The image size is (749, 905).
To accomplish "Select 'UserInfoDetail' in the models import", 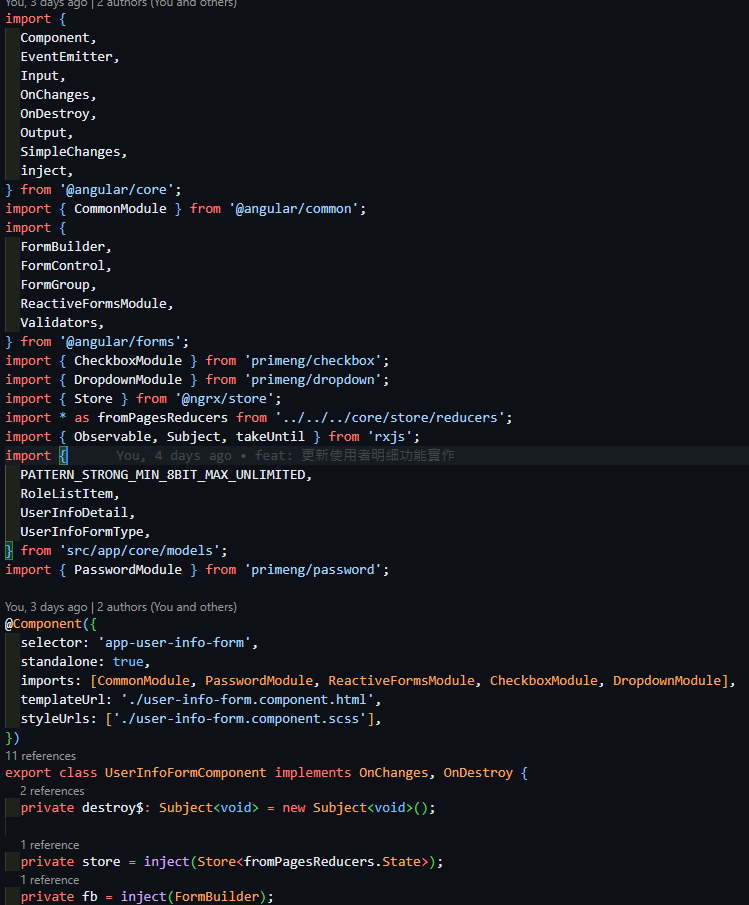I will pyautogui.click(x=74, y=513).
